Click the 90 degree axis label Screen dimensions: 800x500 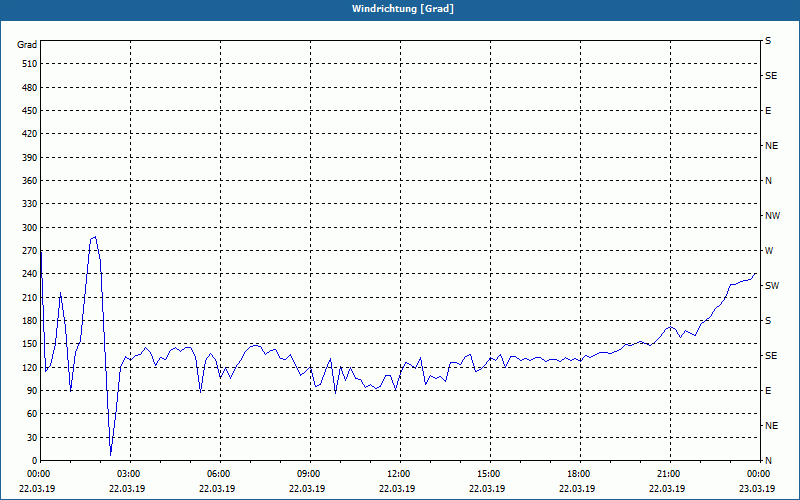tap(32, 391)
